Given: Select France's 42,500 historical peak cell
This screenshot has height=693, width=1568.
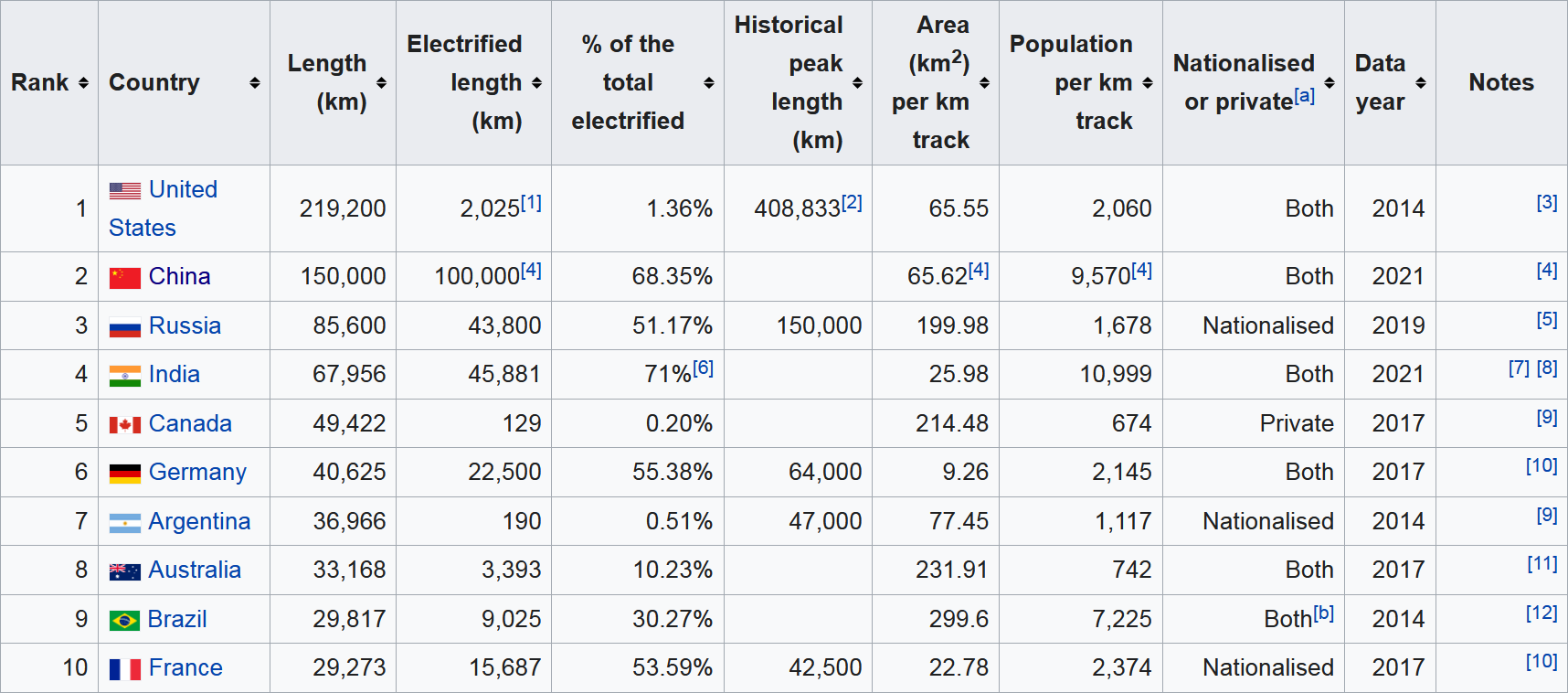Looking at the screenshot, I should tap(798, 667).
